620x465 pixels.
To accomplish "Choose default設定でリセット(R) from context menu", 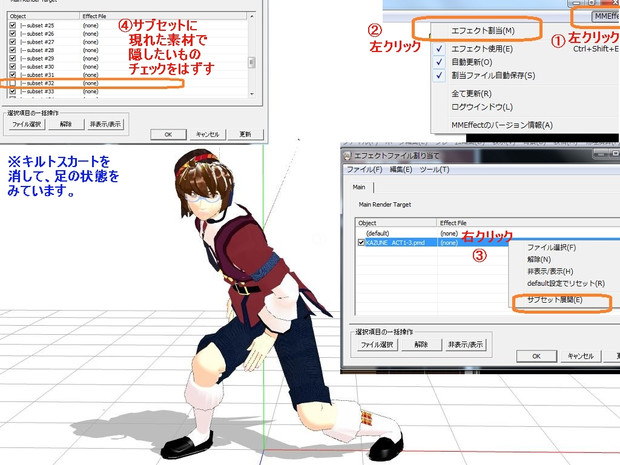I will coord(566,284).
